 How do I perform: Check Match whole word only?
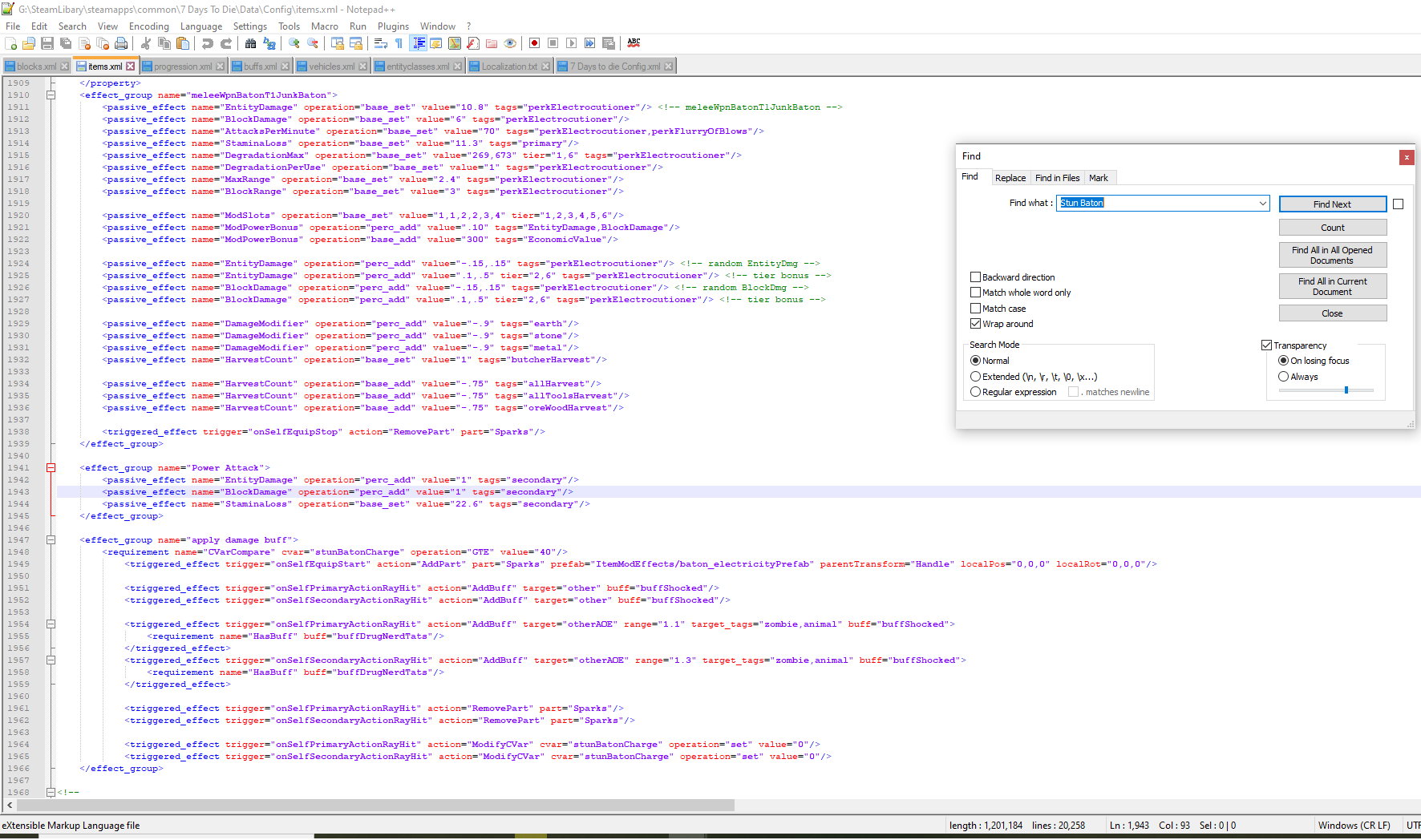975,293
